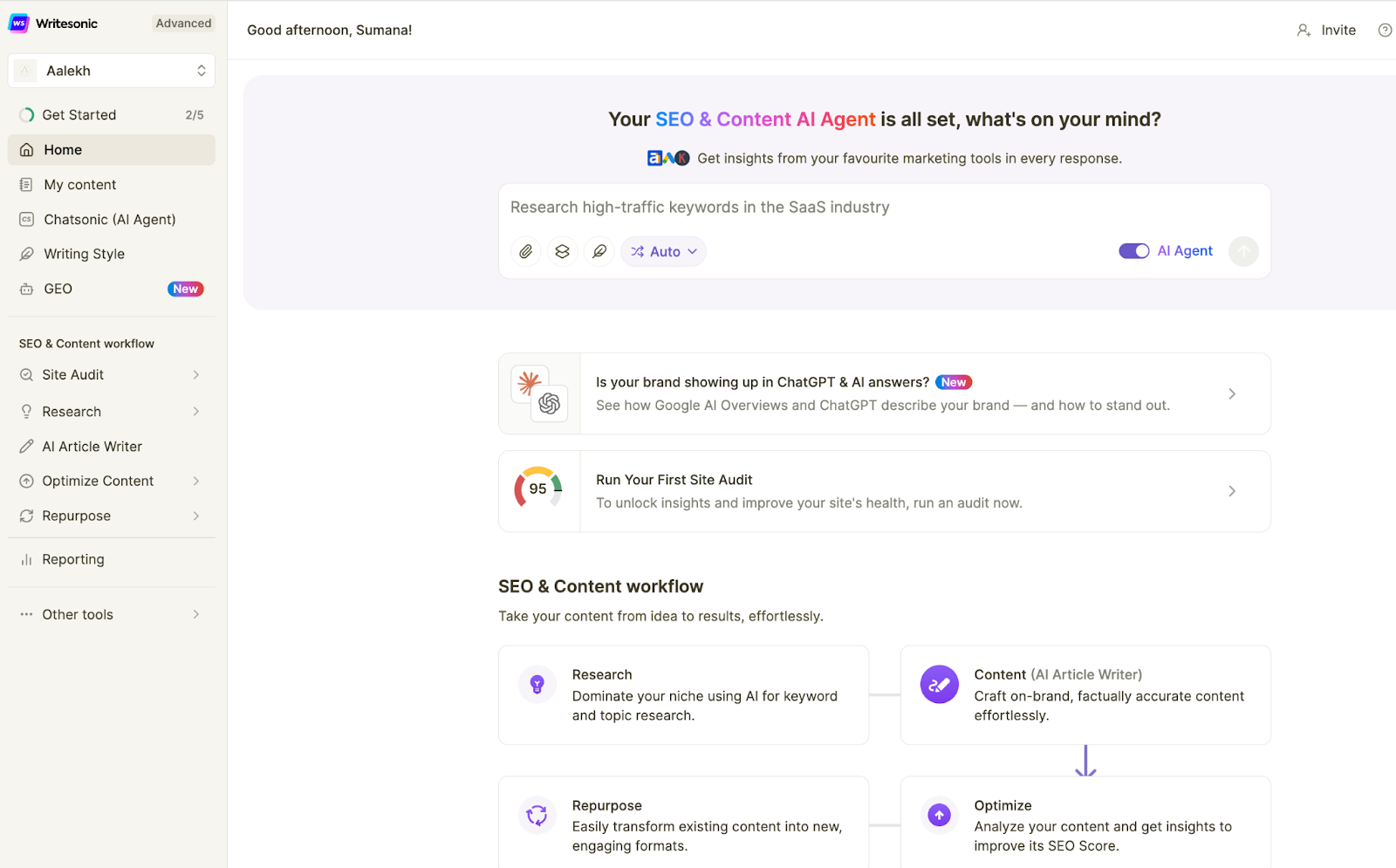
Task: Open the Optimize workflow card
Action: (1085, 822)
